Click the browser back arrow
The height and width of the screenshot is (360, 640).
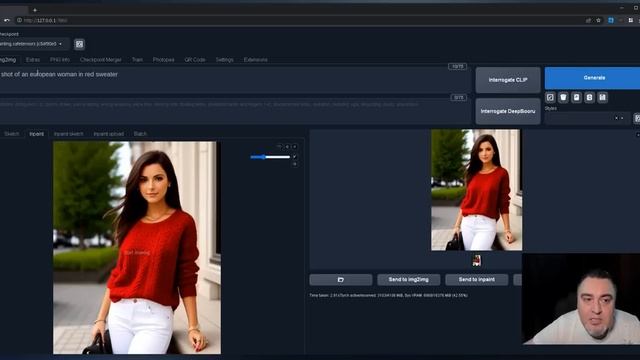[x=7, y=20]
